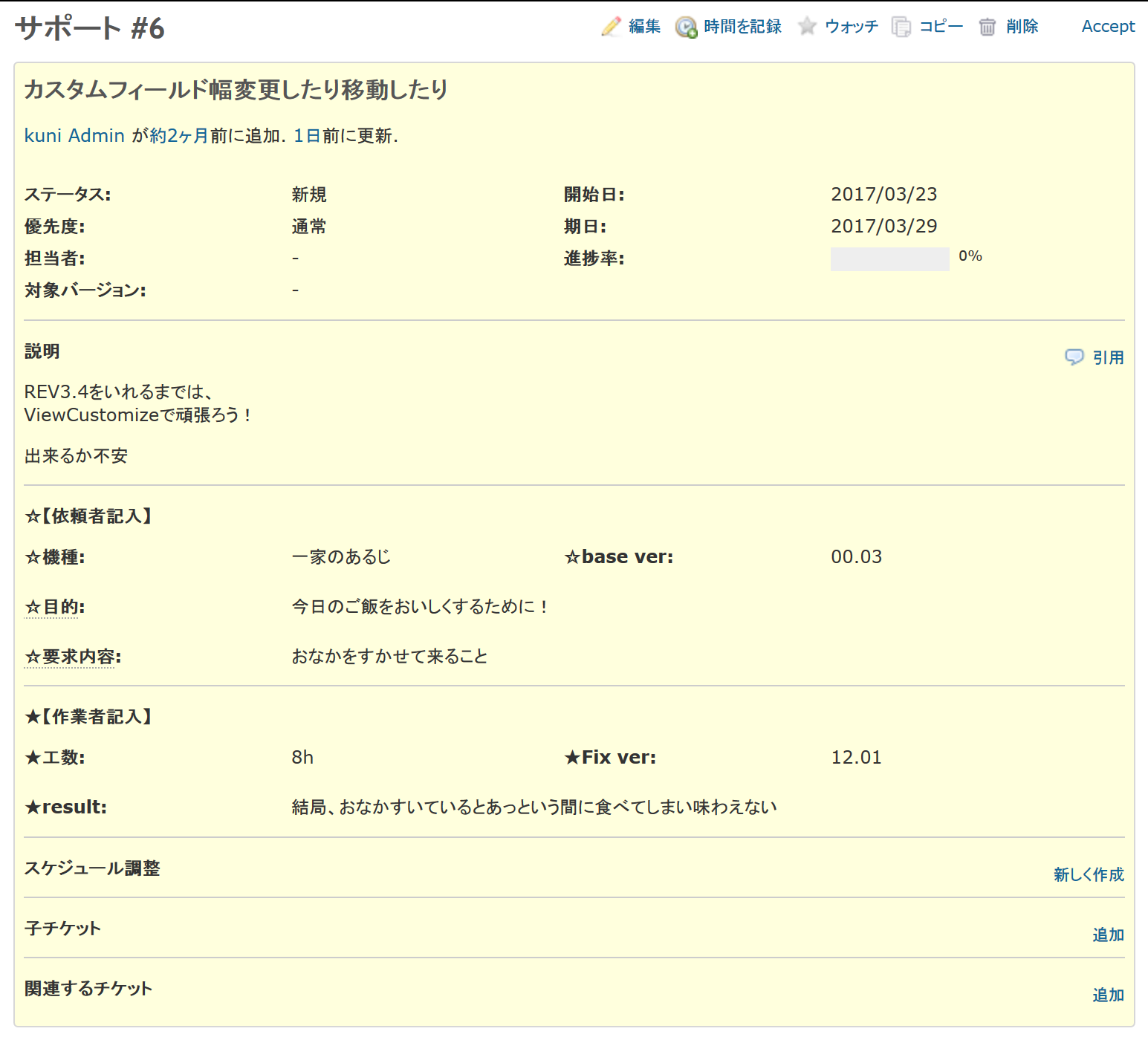
Task: Click the speech bubble icon next to 引用
Action: click(1074, 357)
